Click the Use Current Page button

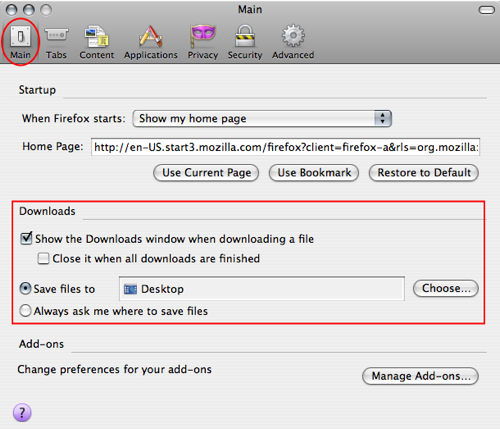206,173
